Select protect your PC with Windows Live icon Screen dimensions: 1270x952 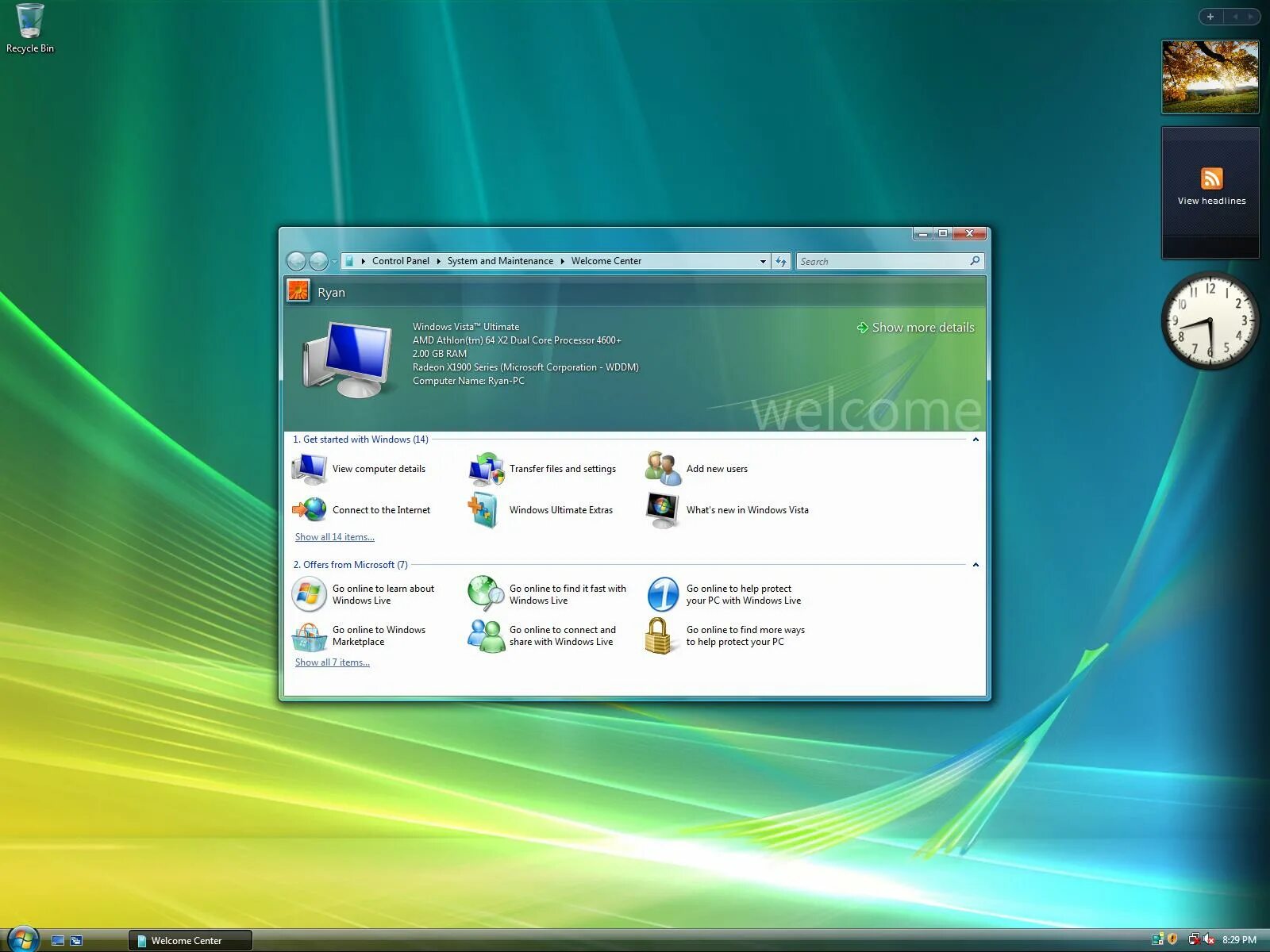[663, 594]
